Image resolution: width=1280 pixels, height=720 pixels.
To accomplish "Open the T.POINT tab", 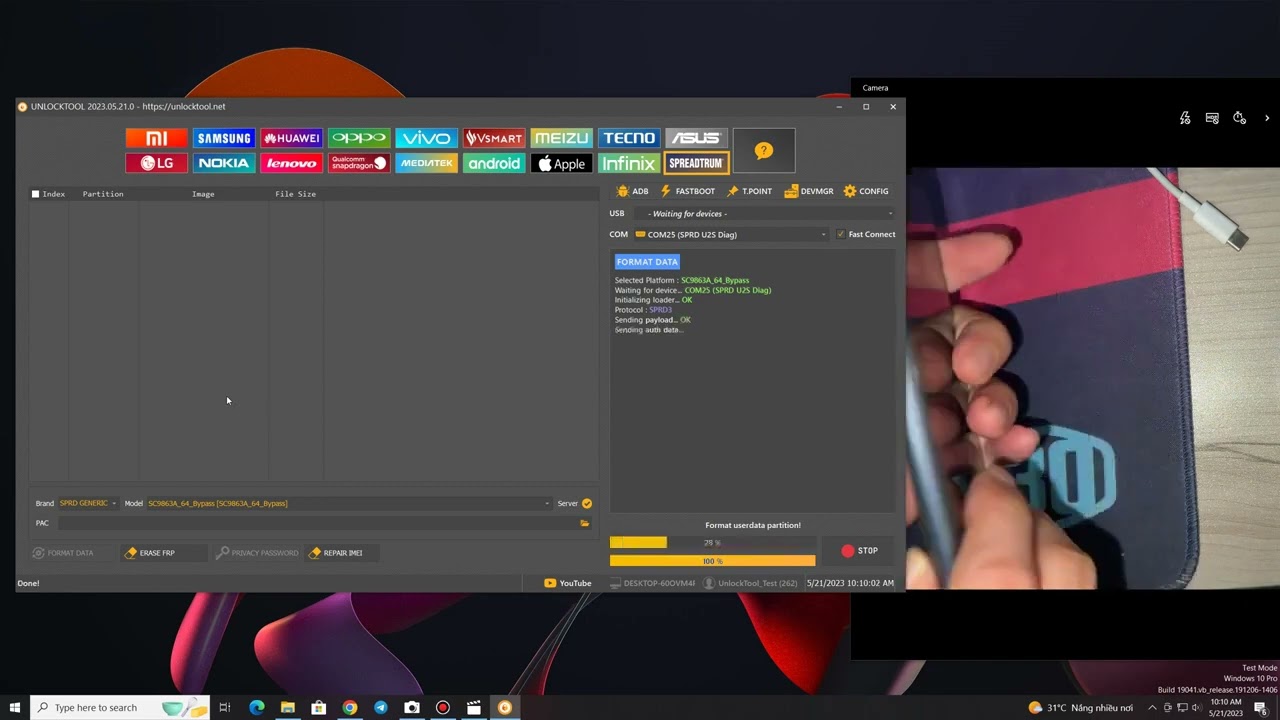I will pos(749,191).
